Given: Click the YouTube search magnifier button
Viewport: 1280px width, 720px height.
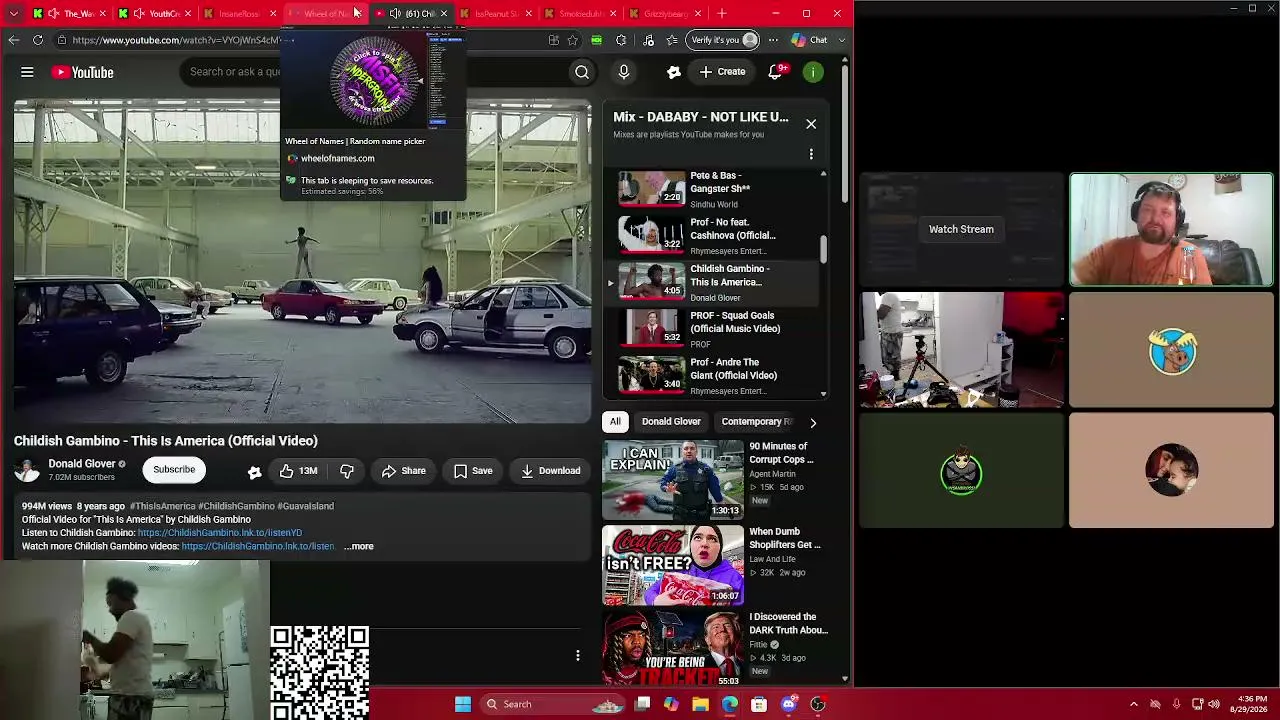Looking at the screenshot, I should (x=582, y=72).
